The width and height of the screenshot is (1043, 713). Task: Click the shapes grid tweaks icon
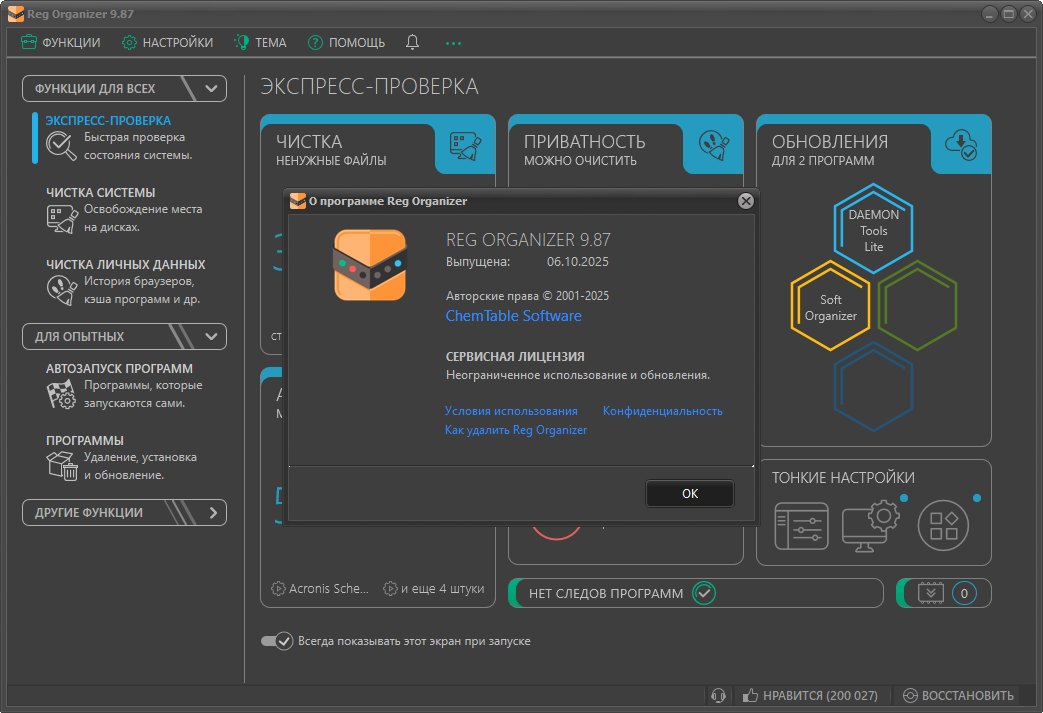click(x=944, y=525)
